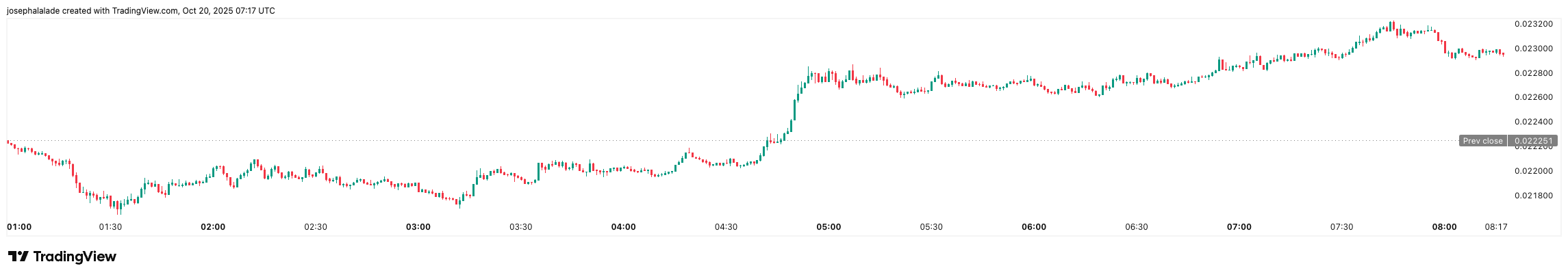Click the Prev close label

point(1482,141)
